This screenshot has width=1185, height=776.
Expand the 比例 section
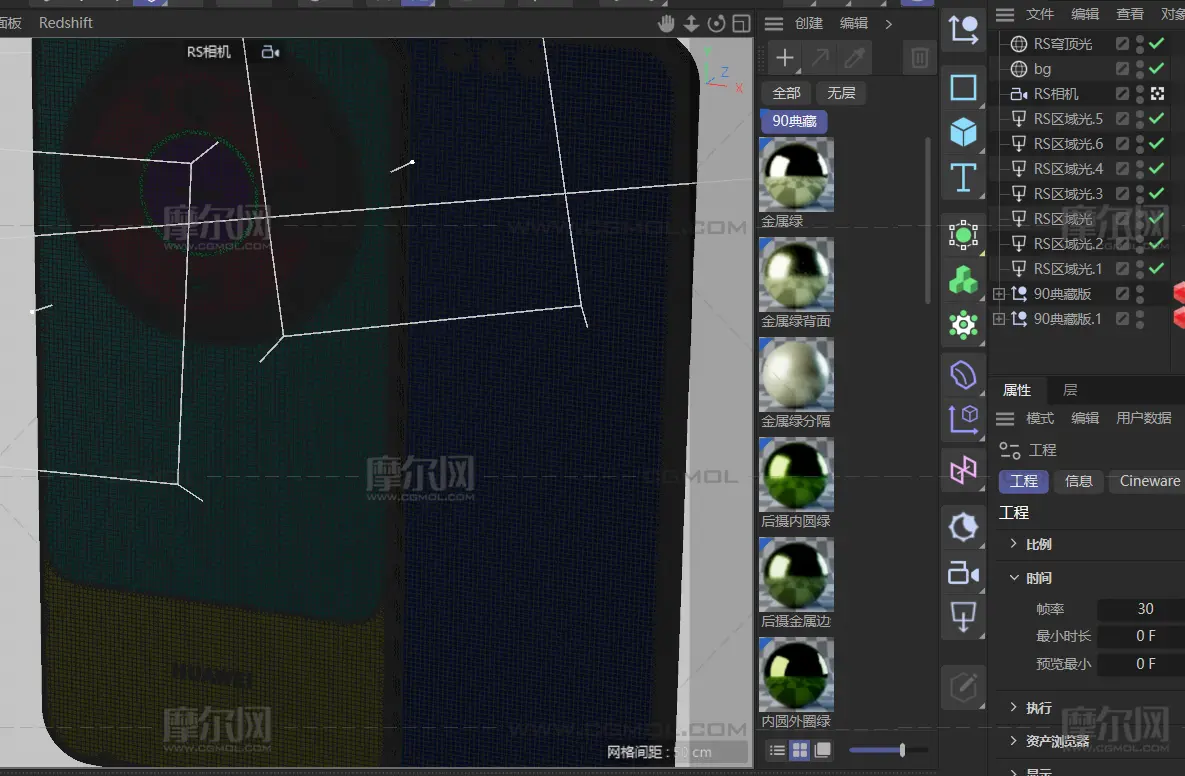(1014, 544)
